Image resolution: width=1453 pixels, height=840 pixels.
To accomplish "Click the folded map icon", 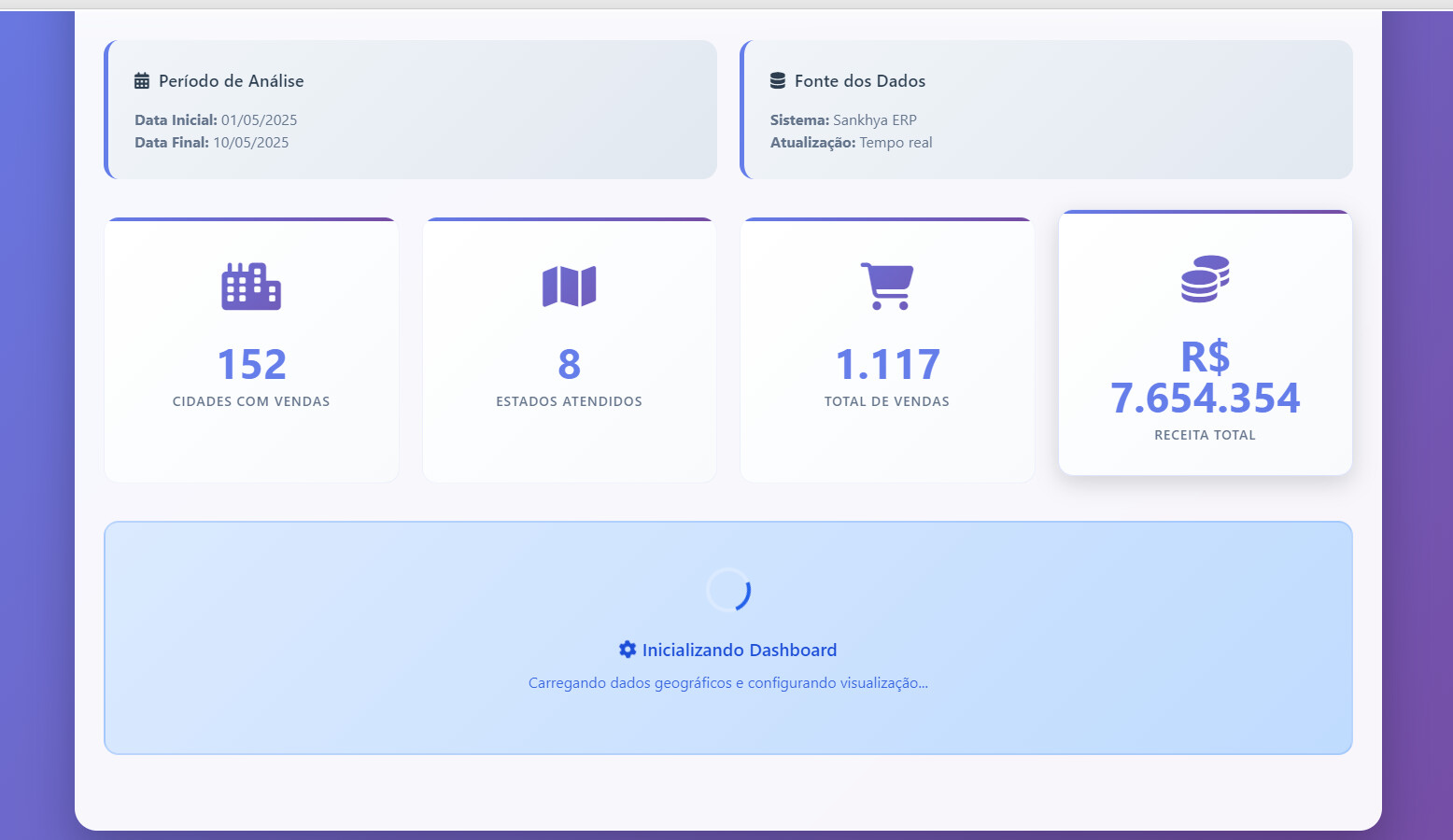I will point(569,286).
